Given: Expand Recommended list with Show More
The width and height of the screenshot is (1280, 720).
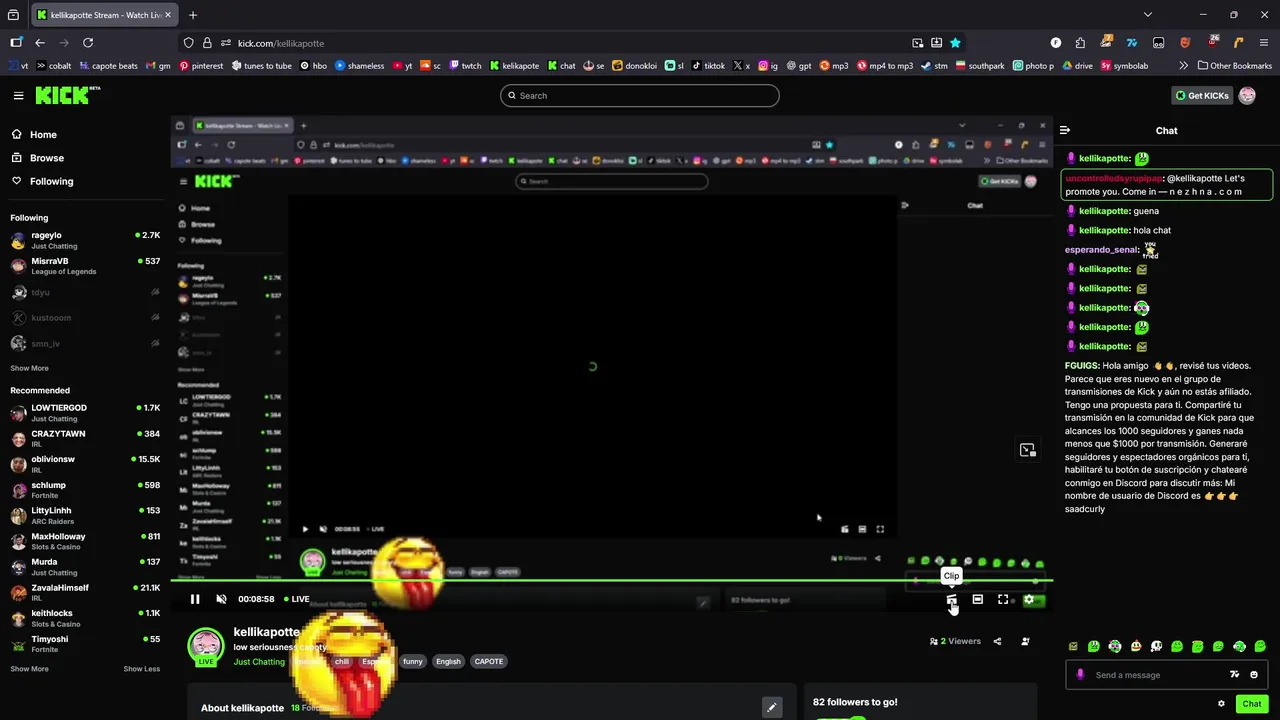Looking at the screenshot, I should coord(29,669).
